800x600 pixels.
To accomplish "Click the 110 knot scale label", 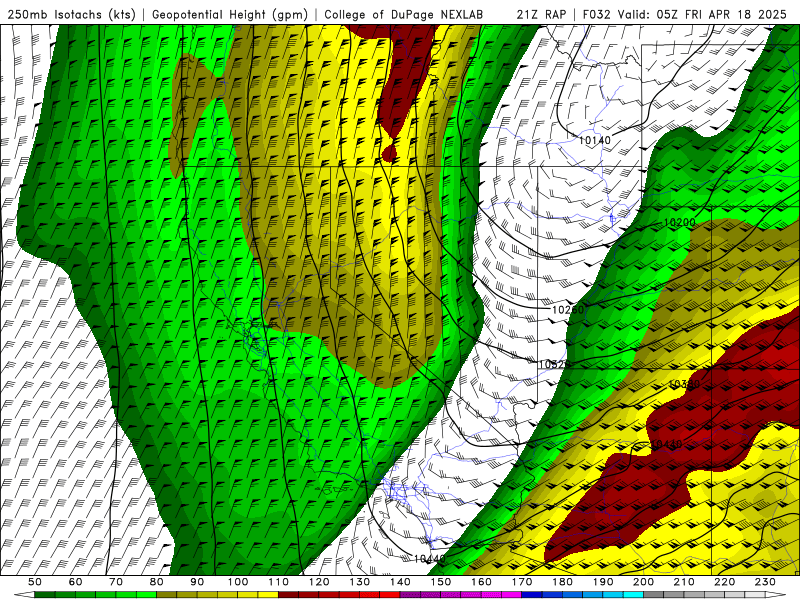I will click(279, 582).
